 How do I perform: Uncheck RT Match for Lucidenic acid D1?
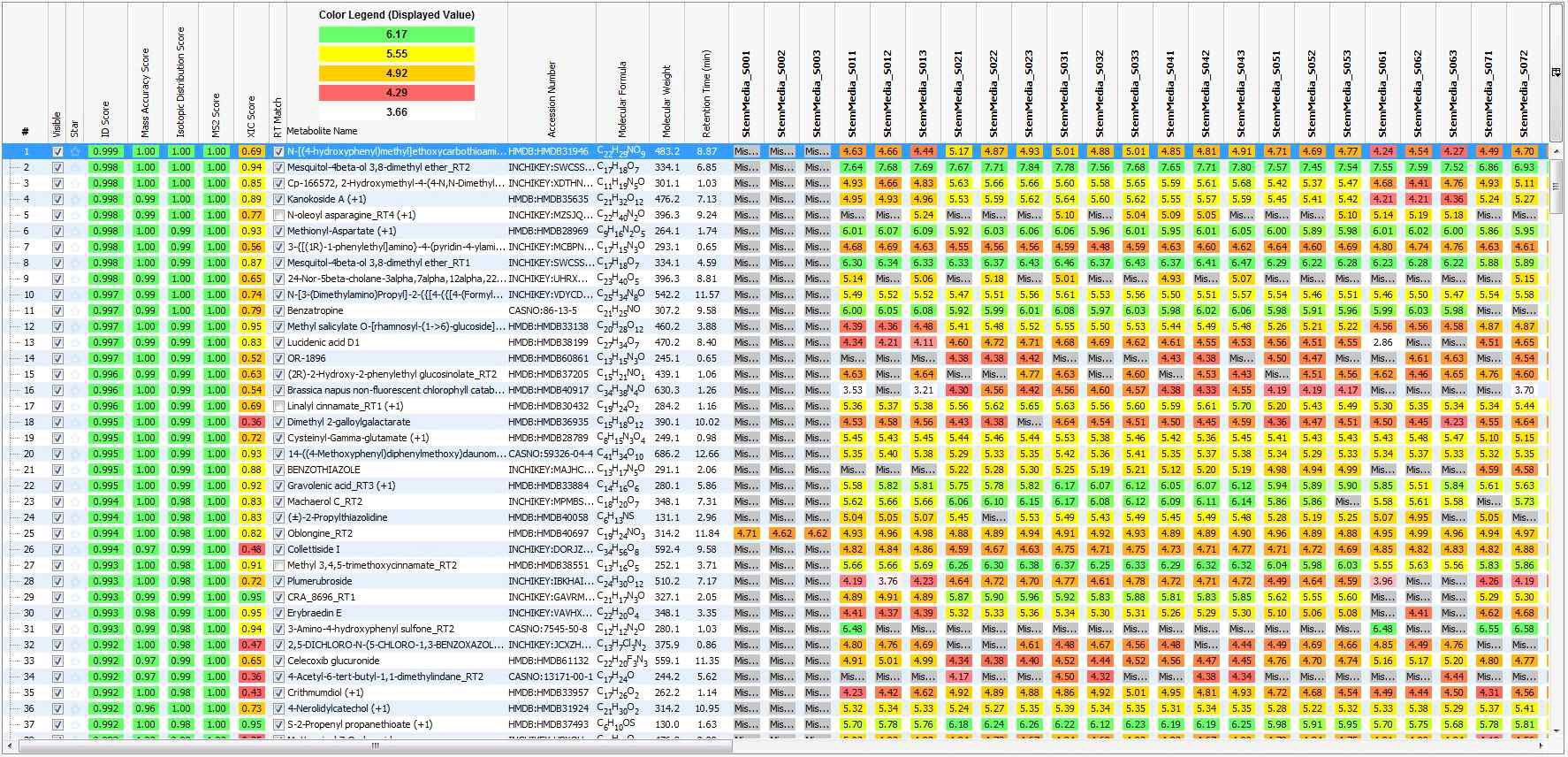(278, 342)
